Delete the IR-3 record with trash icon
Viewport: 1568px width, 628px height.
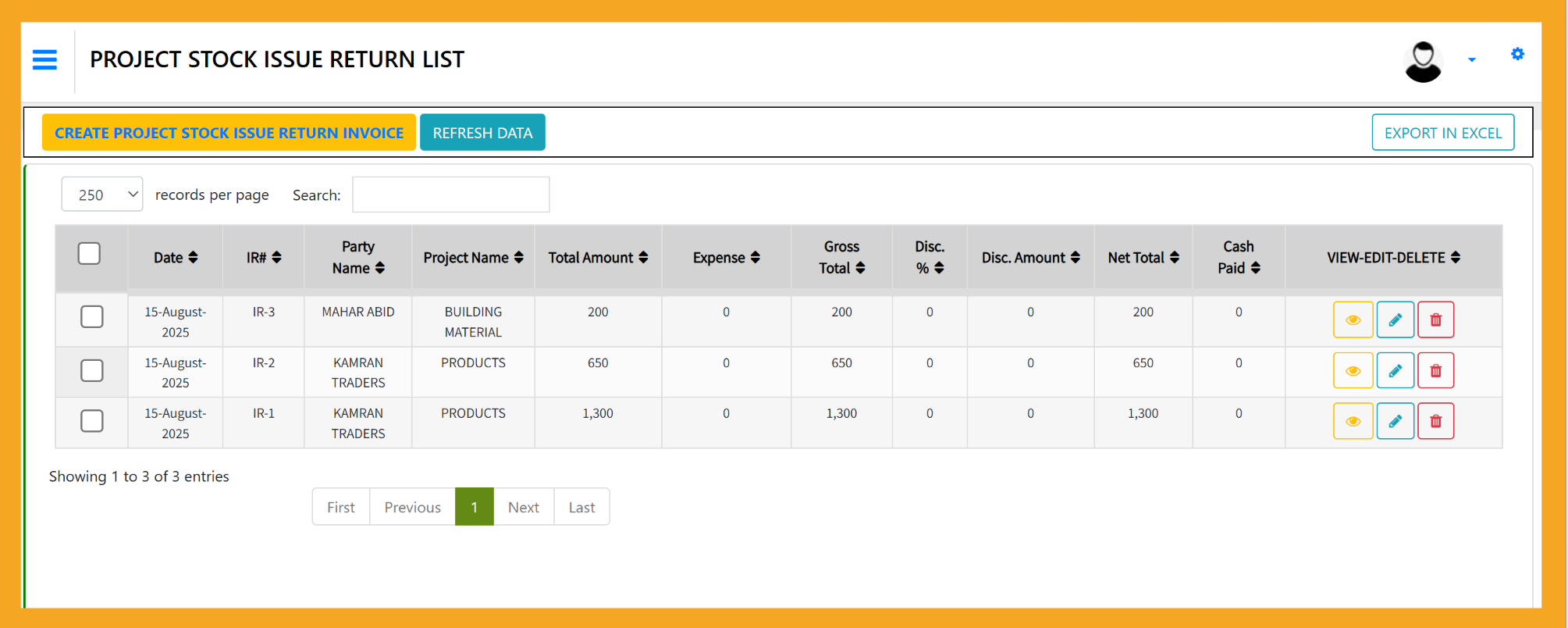click(1435, 320)
